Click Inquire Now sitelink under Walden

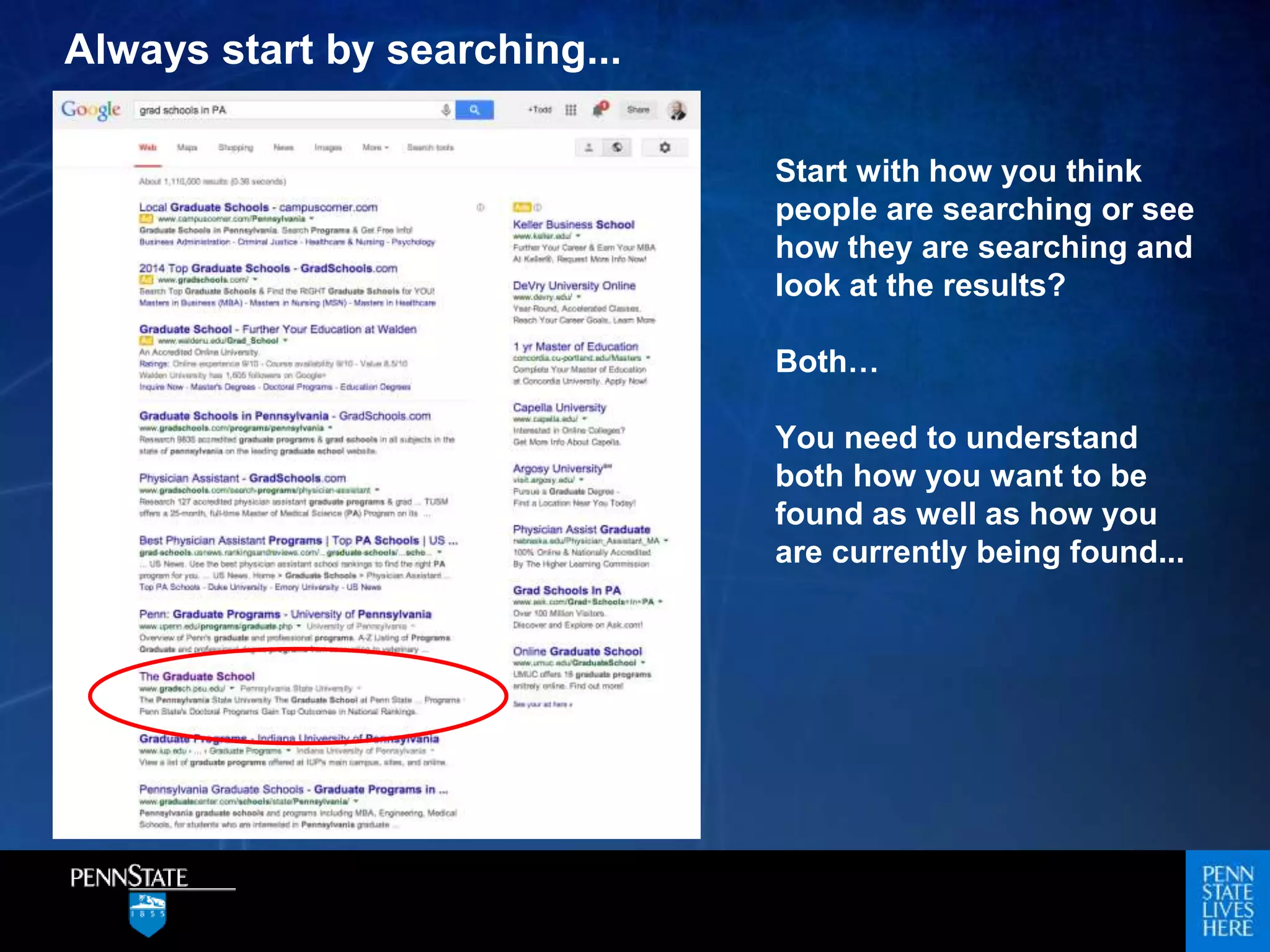pyautogui.click(x=161, y=387)
